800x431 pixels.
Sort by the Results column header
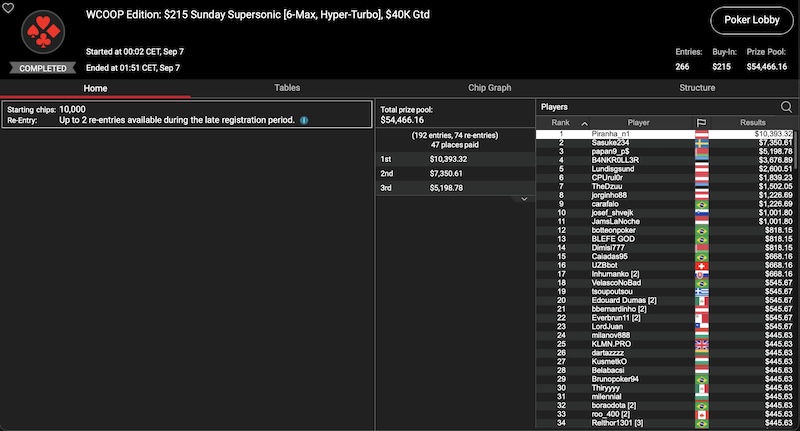tap(753, 122)
